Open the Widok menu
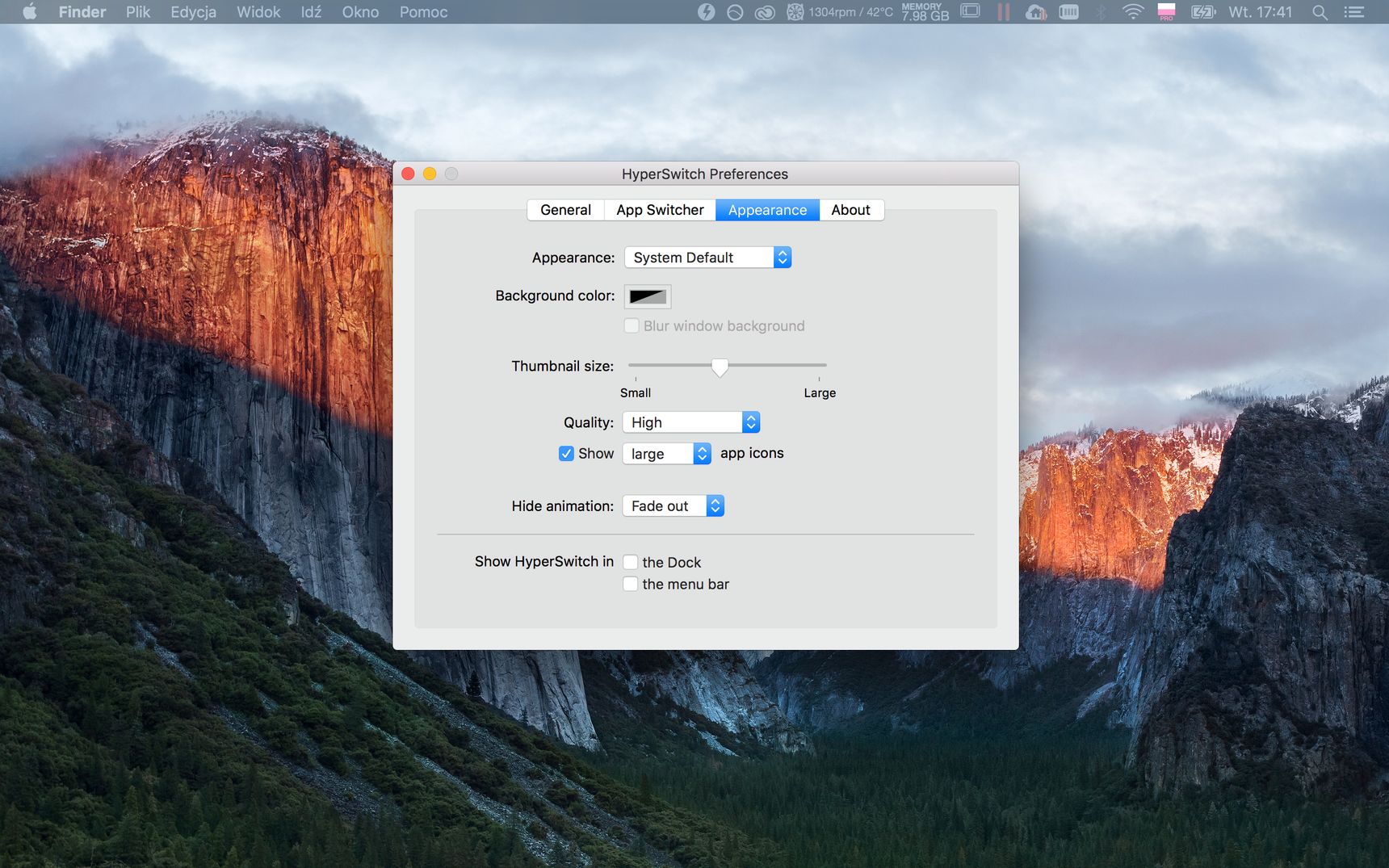 pyautogui.click(x=258, y=12)
